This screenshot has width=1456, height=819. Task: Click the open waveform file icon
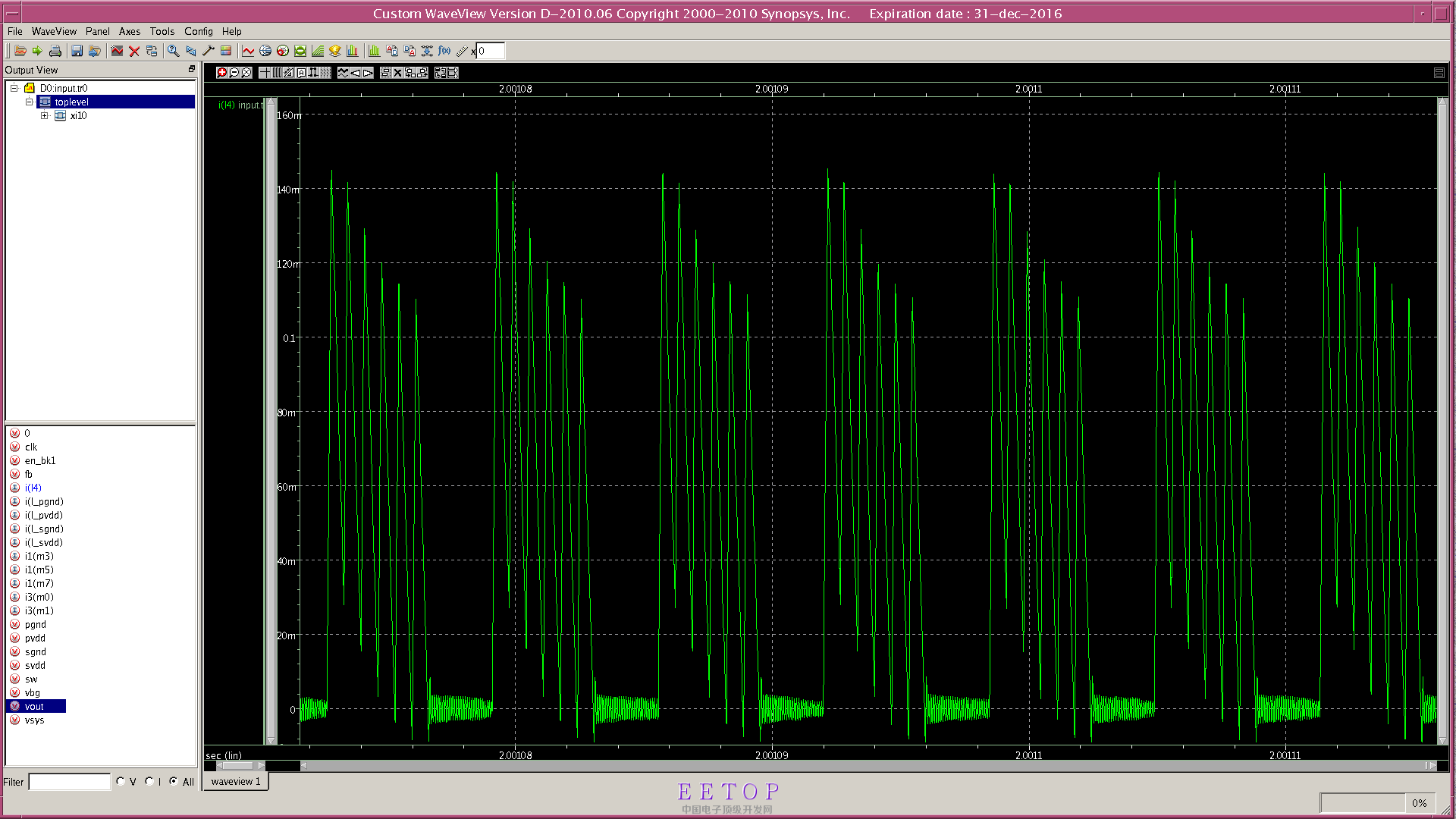[x=20, y=51]
